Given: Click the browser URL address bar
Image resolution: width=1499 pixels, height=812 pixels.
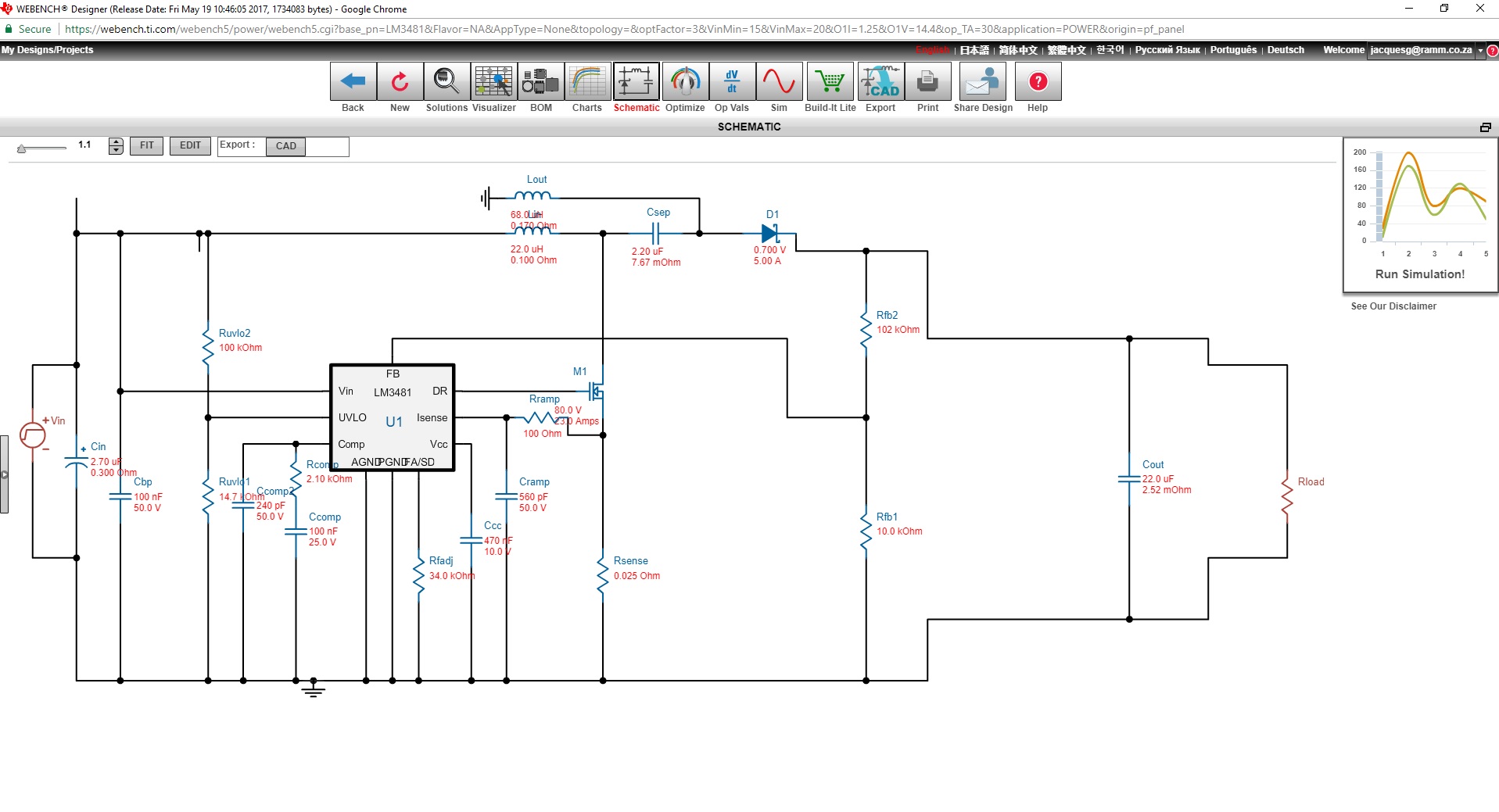Looking at the screenshot, I should 626,30.
